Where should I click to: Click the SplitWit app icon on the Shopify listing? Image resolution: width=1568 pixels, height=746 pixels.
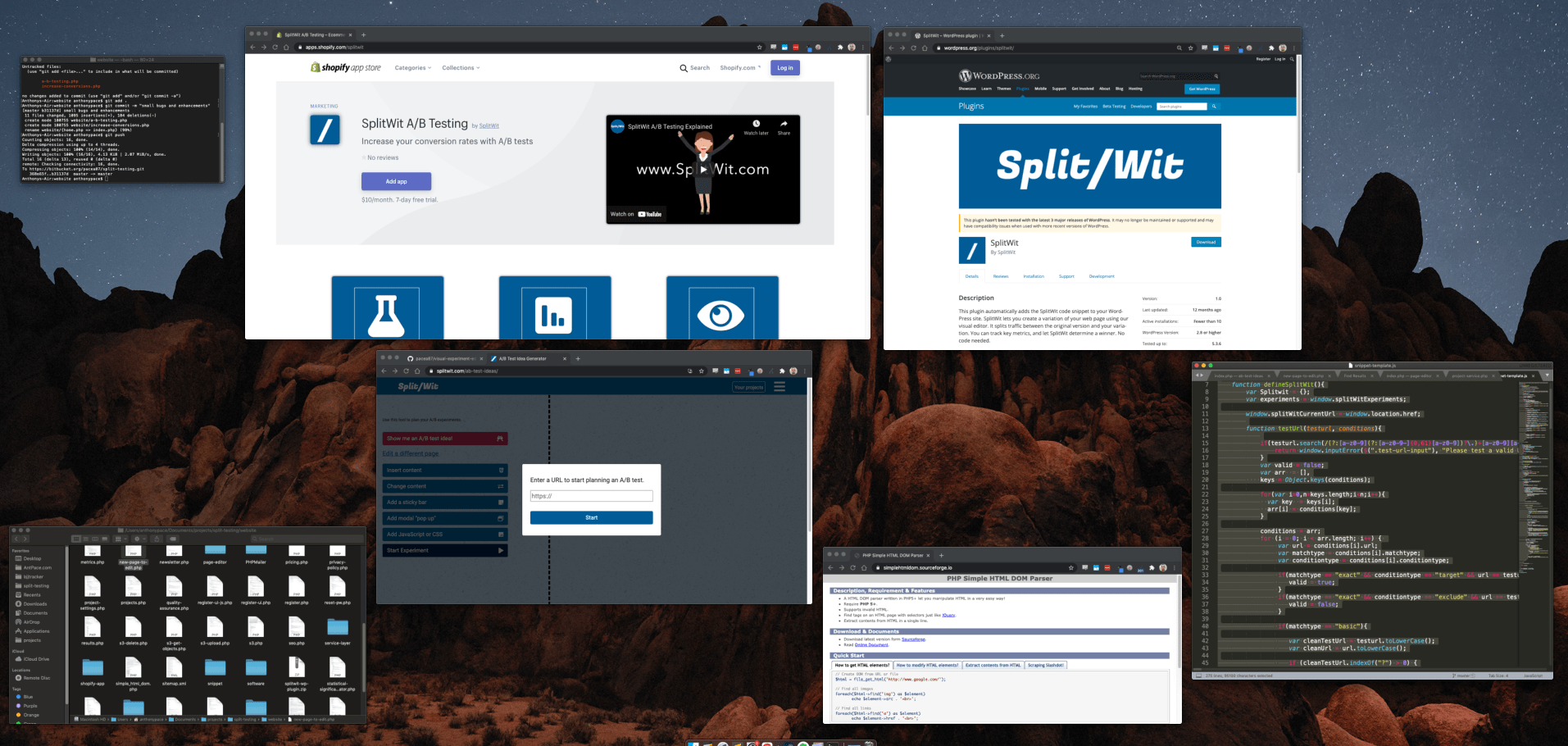pyautogui.click(x=325, y=130)
